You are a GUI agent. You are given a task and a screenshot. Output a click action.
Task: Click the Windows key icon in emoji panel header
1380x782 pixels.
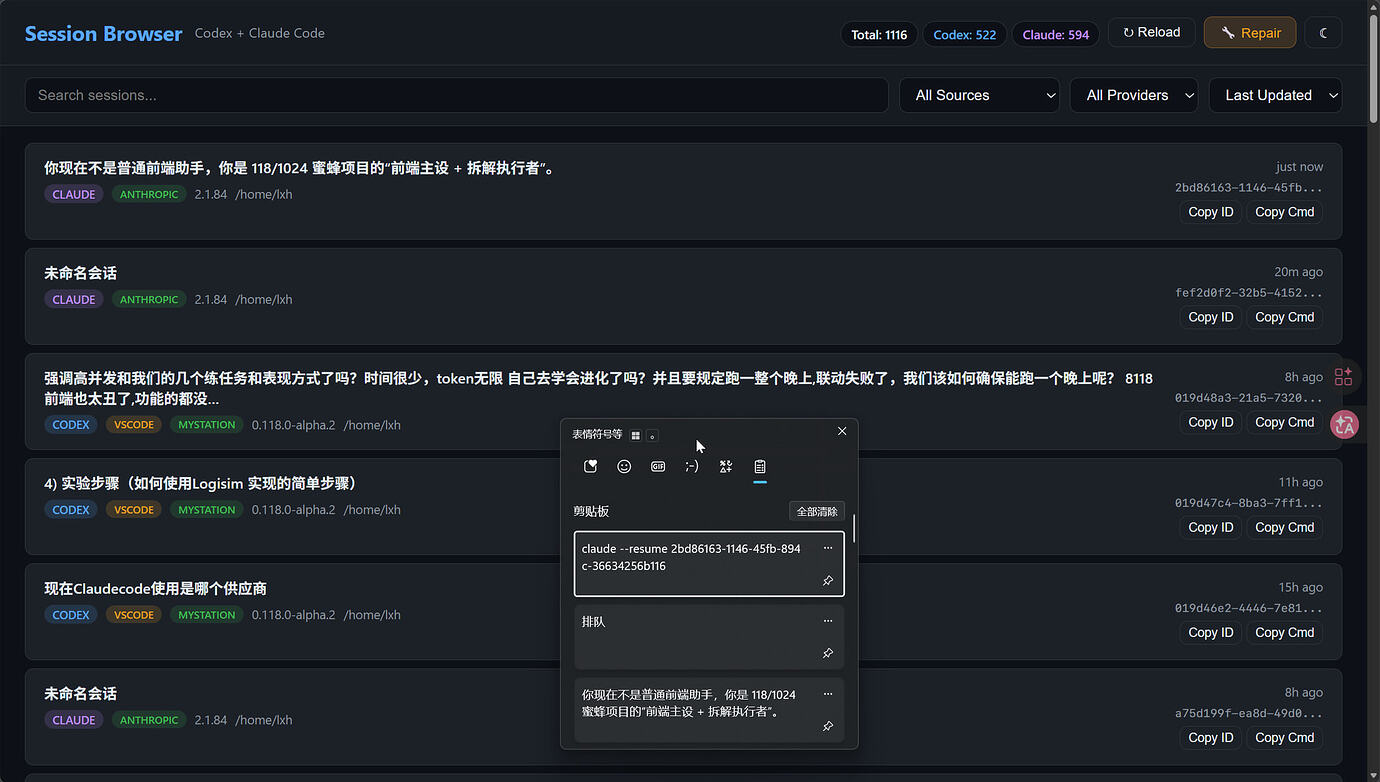coord(635,435)
